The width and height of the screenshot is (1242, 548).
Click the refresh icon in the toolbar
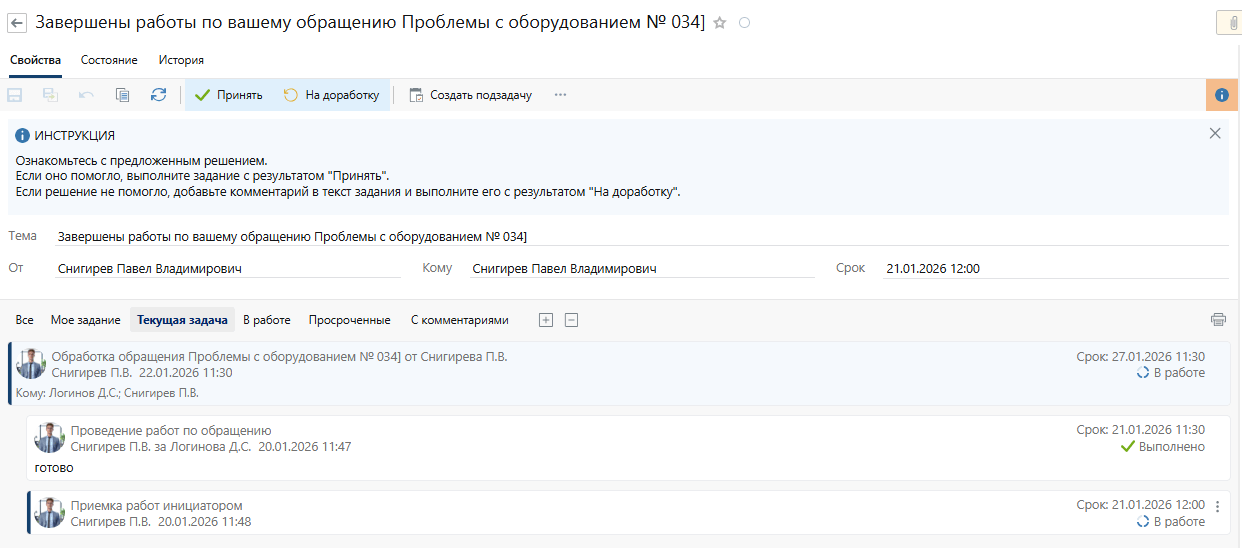(x=158, y=95)
